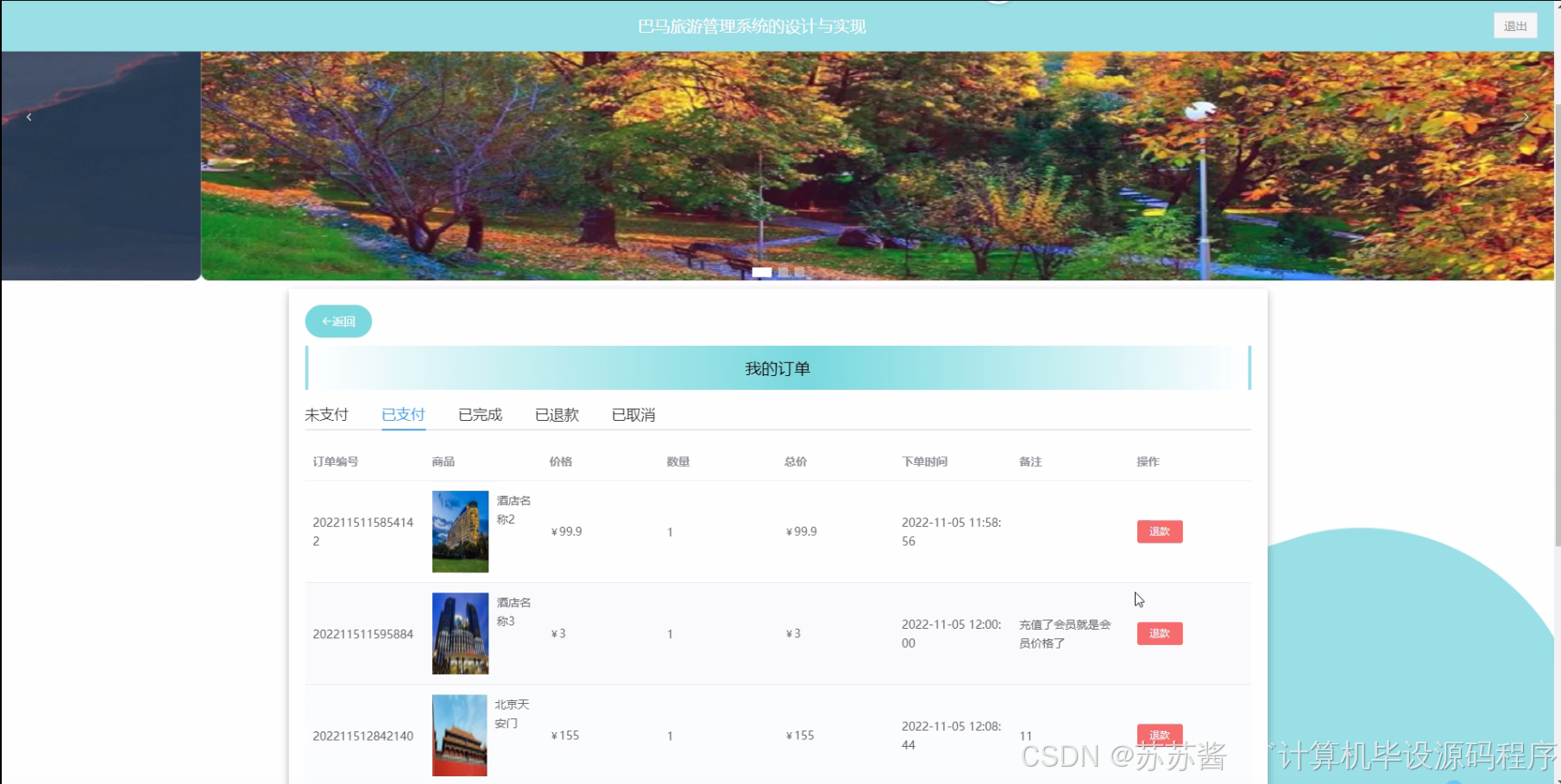Click the 退出 logout button
The height and width of the screenshot is (784, 1561).
[1515, 26]
